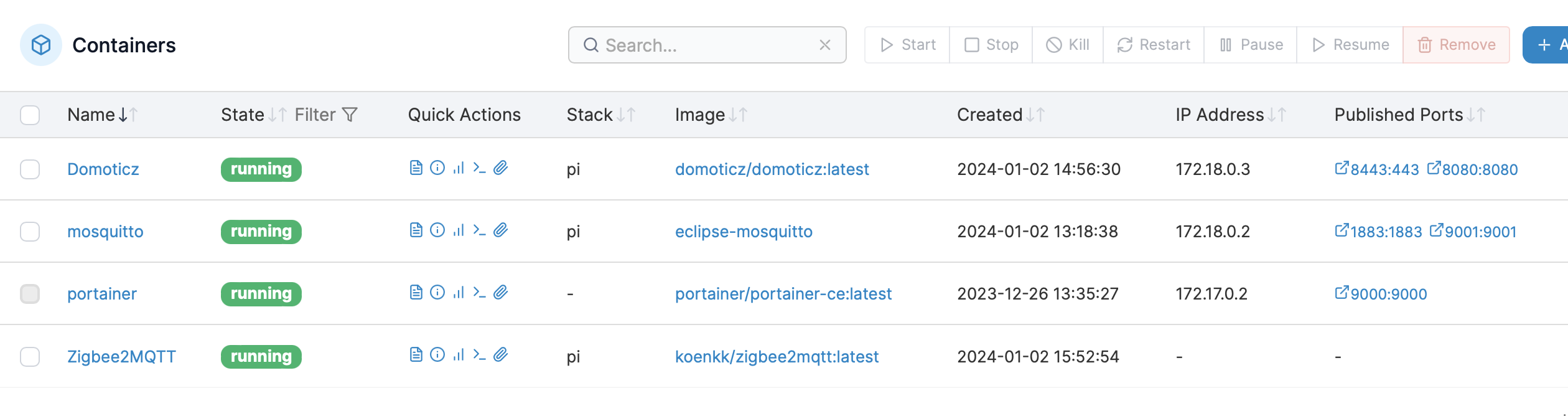Inspect icon for portainer container
The width and height of the screenshot is (1568, 416).
pos(437,293)
